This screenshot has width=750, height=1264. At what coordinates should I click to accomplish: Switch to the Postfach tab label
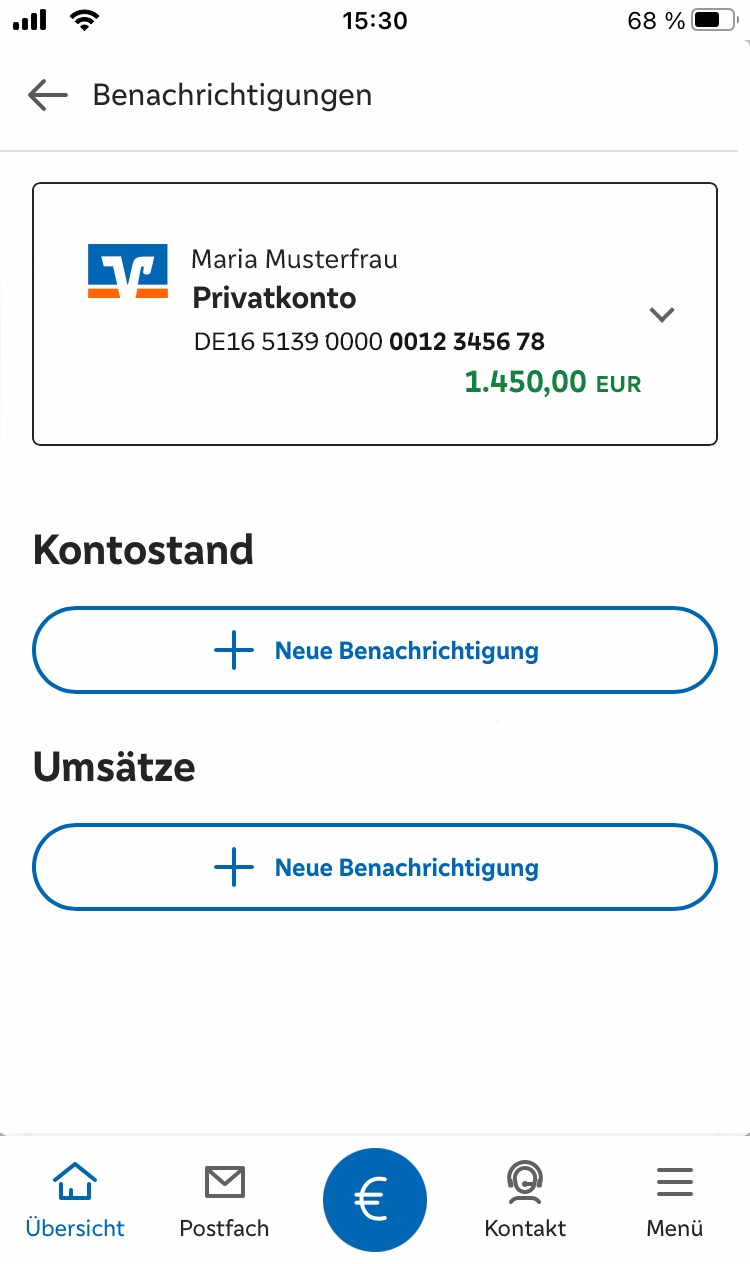pyautogui.click(x=224, y=1228)
